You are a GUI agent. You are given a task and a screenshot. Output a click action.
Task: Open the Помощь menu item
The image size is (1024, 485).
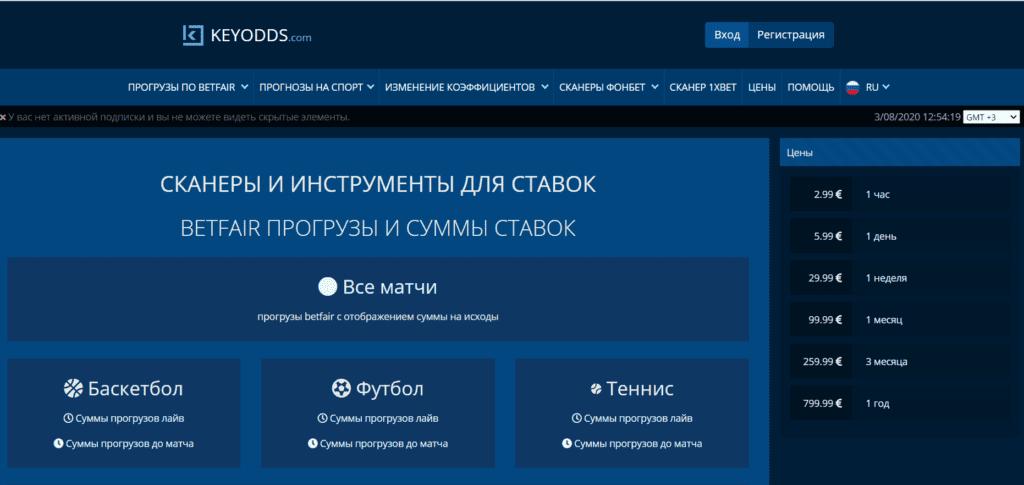(810, 87)
